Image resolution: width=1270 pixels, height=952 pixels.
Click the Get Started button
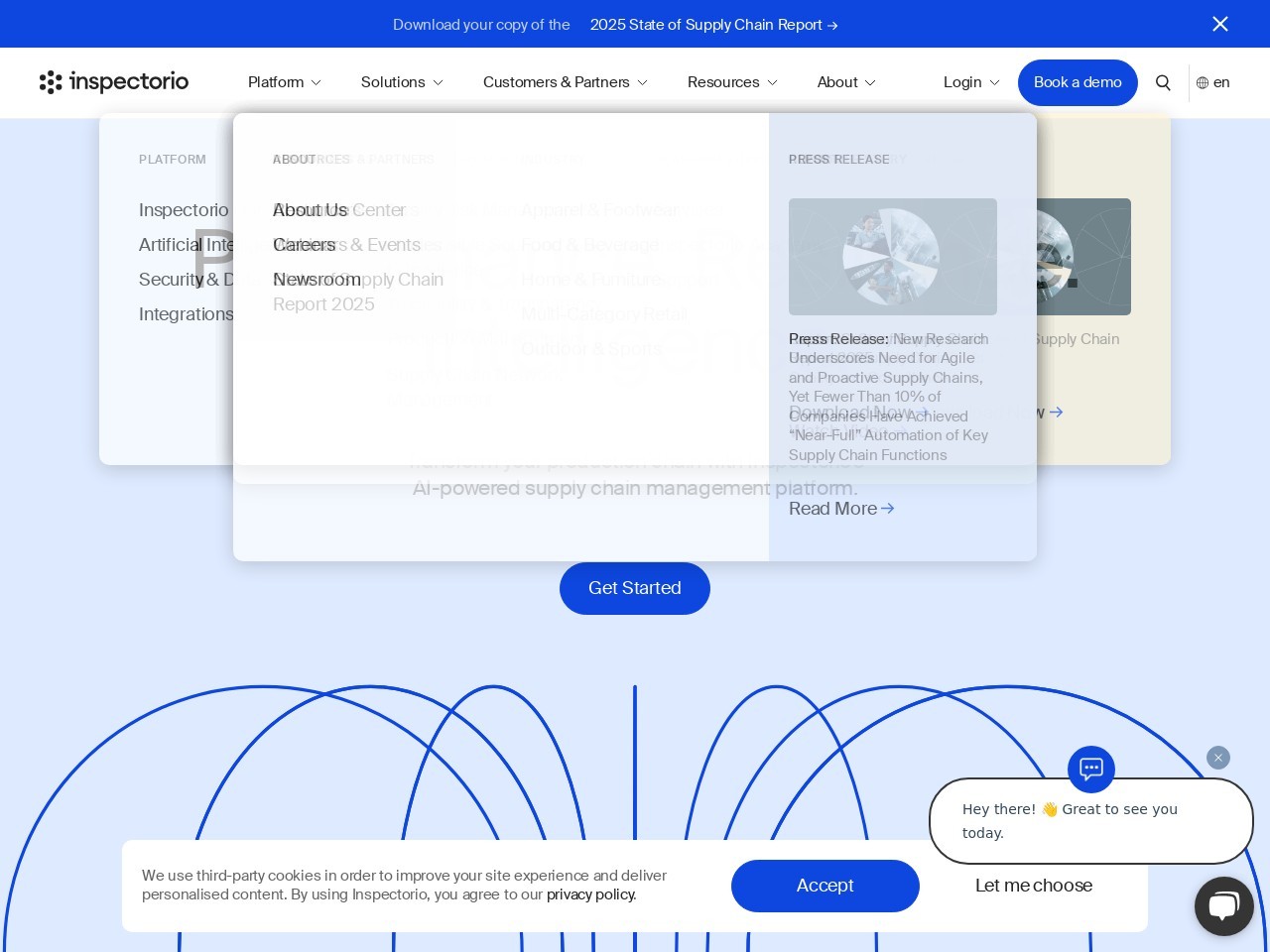pyautogui.click(x=635, y=588)
